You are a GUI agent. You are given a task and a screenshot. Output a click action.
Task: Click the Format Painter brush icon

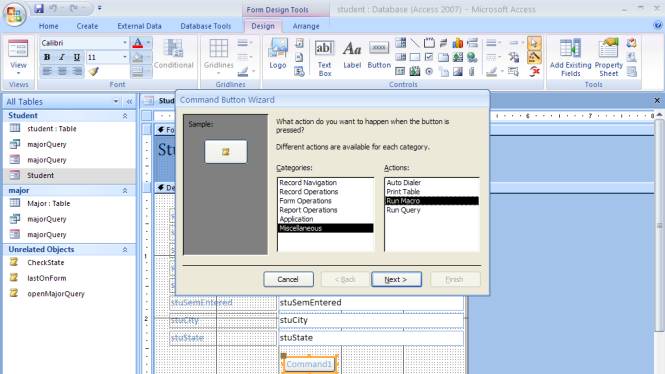click(x=94, y=71)
